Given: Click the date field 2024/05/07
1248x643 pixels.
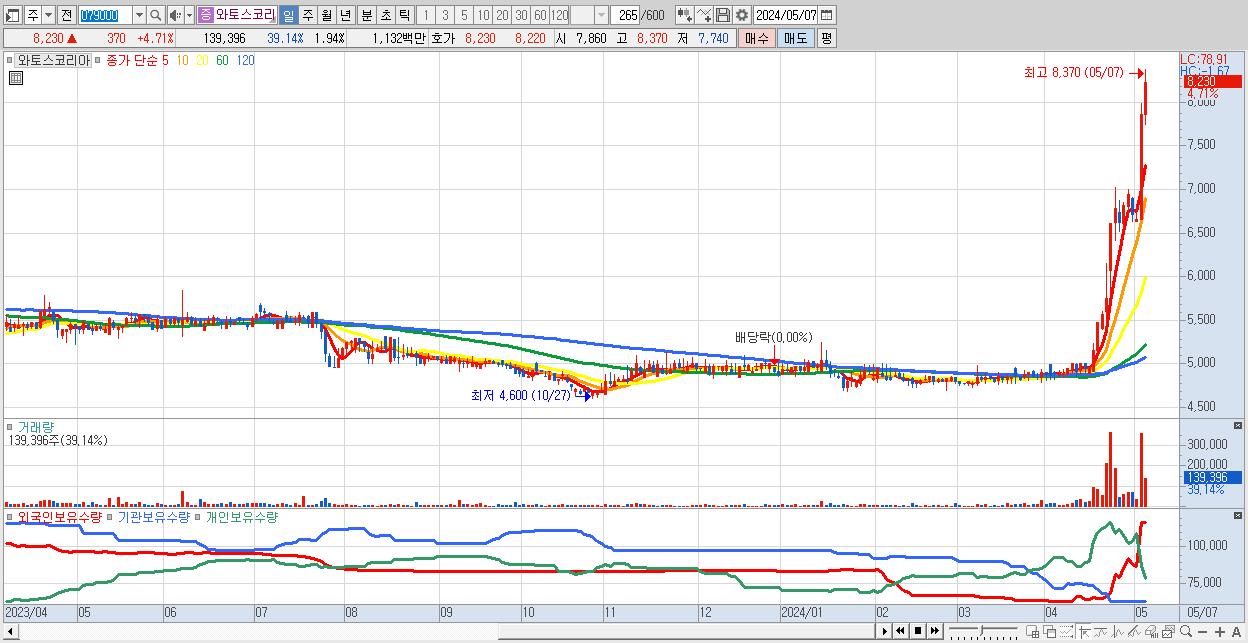Looking at the screenshot, I should pos(786,15).
